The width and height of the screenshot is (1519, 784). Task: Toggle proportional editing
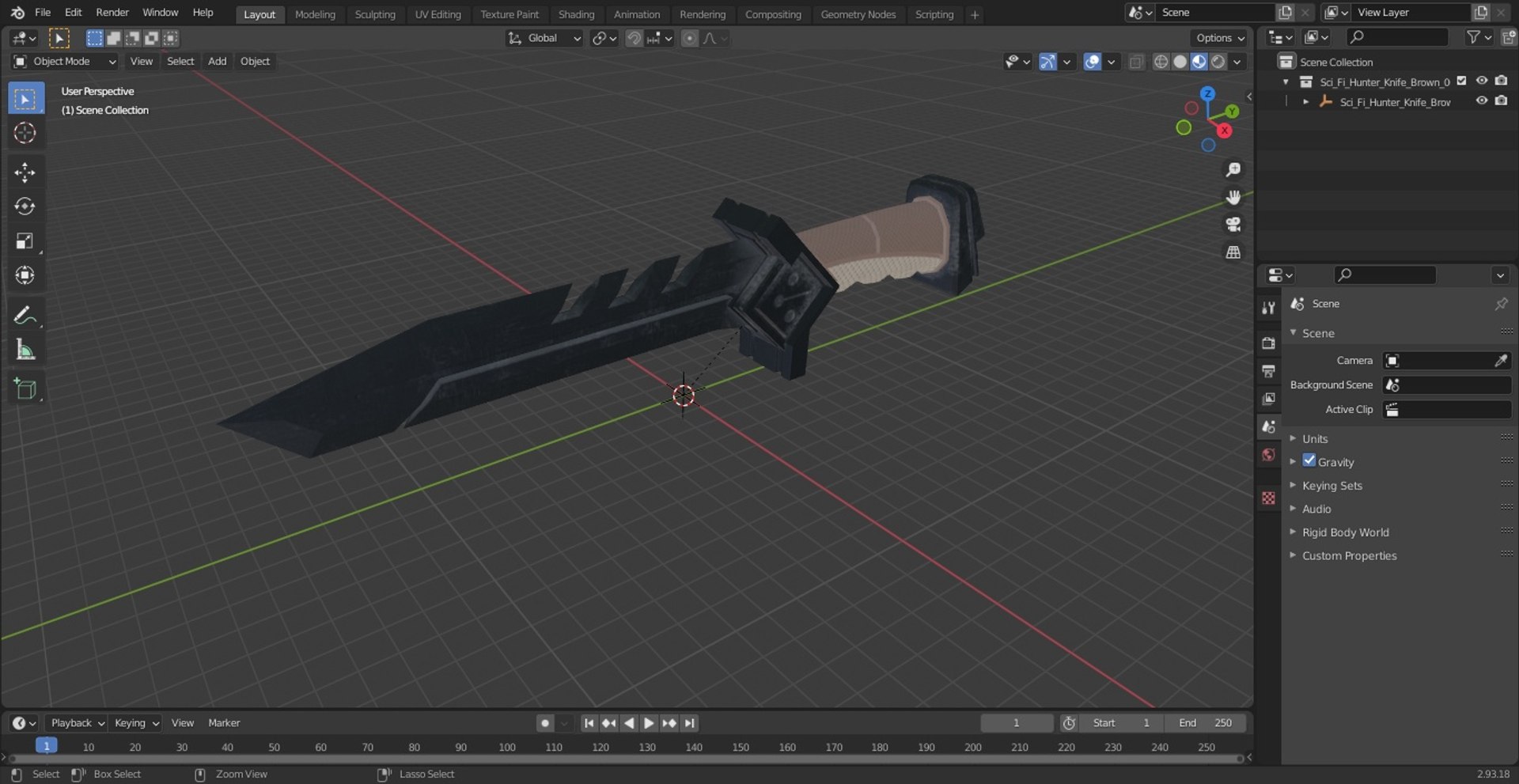pos(690,38)
